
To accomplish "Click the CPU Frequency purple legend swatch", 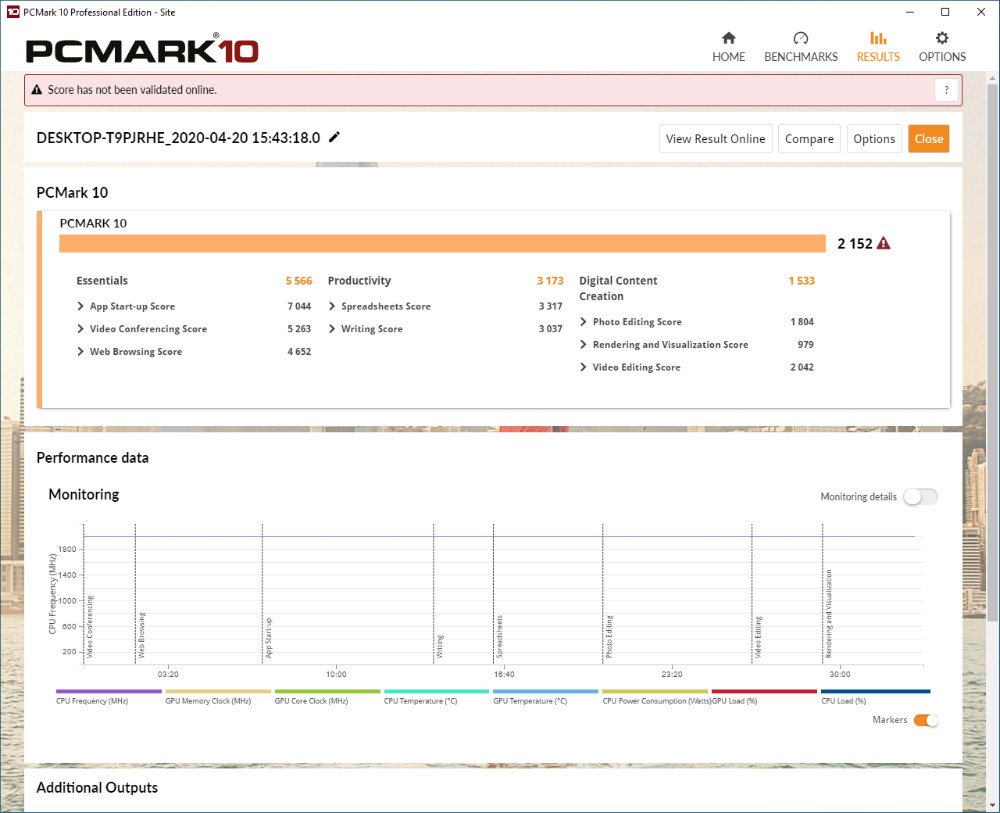I will click(108, 691).
